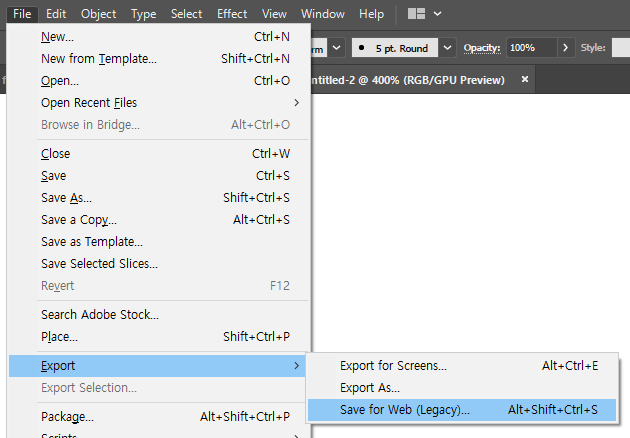The image size is (630, 438).
Task: Click the Style swatch box
Action: pos(620,47)
